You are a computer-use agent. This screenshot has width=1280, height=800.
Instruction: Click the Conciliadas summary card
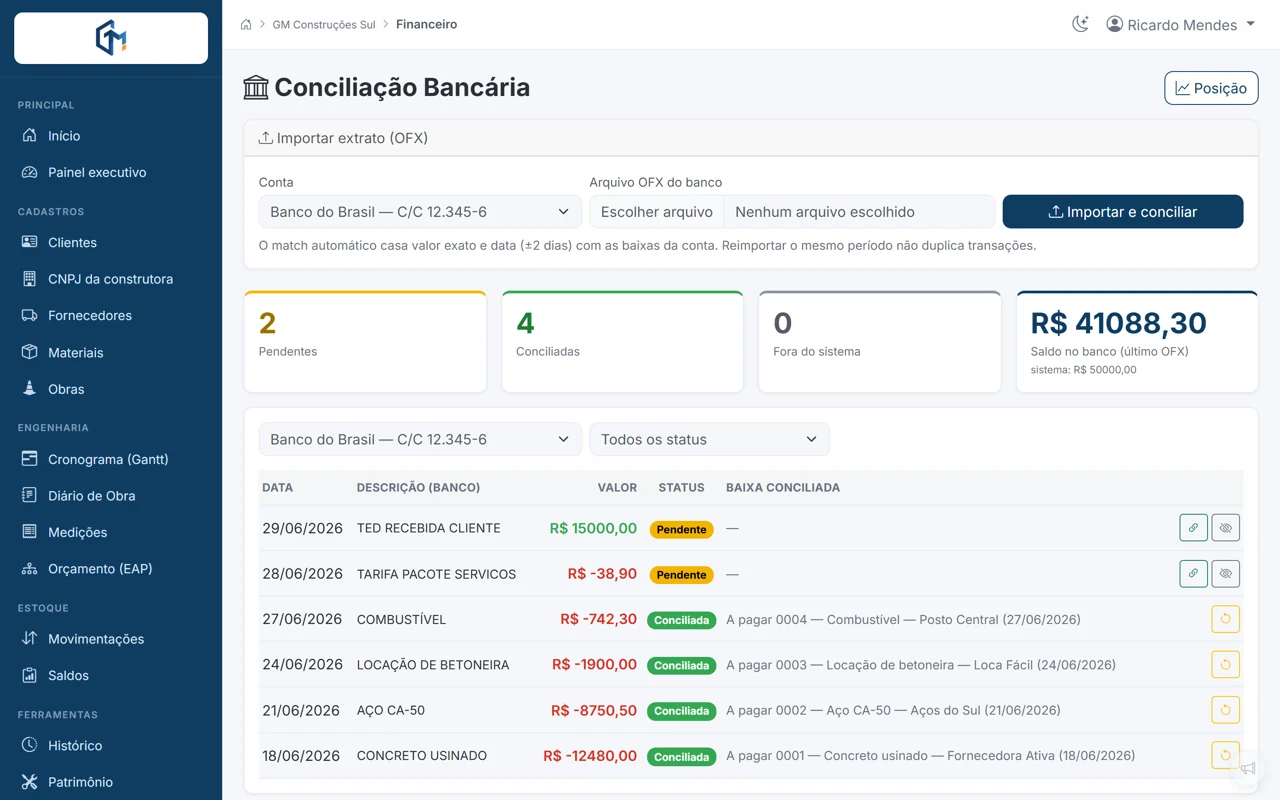pos(623,342)
